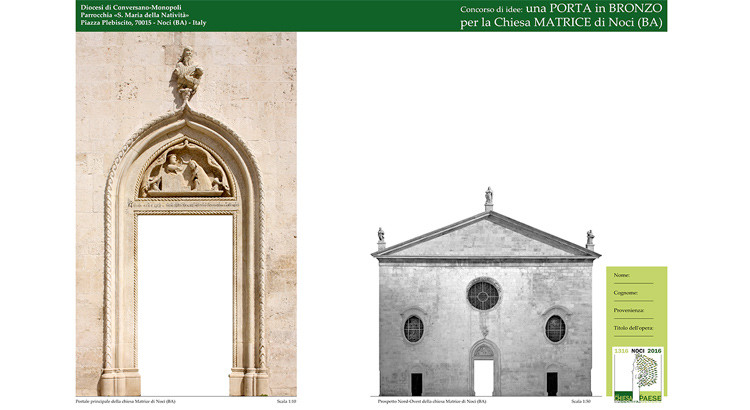Click the 'Nome:' field line
750x410 pixels.
633,283
